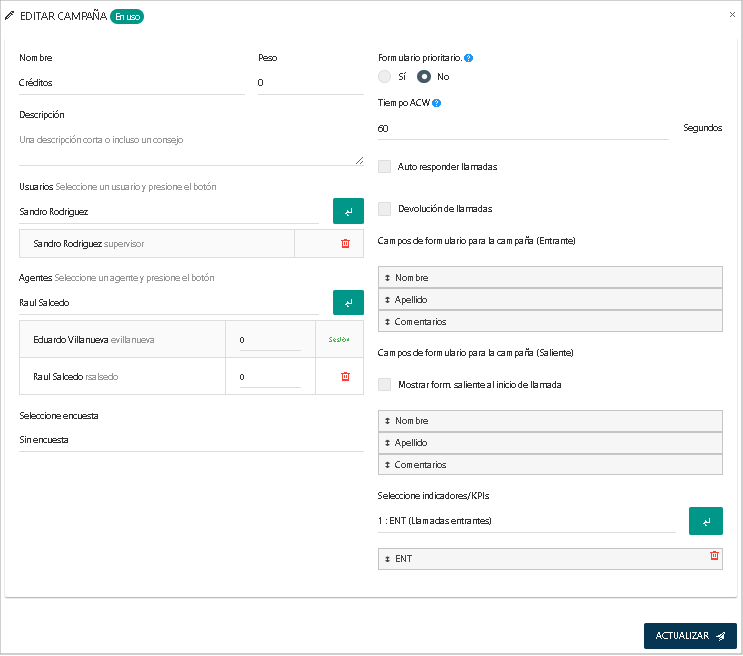Click the add agent enter-arrow button
The height and width of the screenshot is (656, 743).
click(x=348, y=302)
